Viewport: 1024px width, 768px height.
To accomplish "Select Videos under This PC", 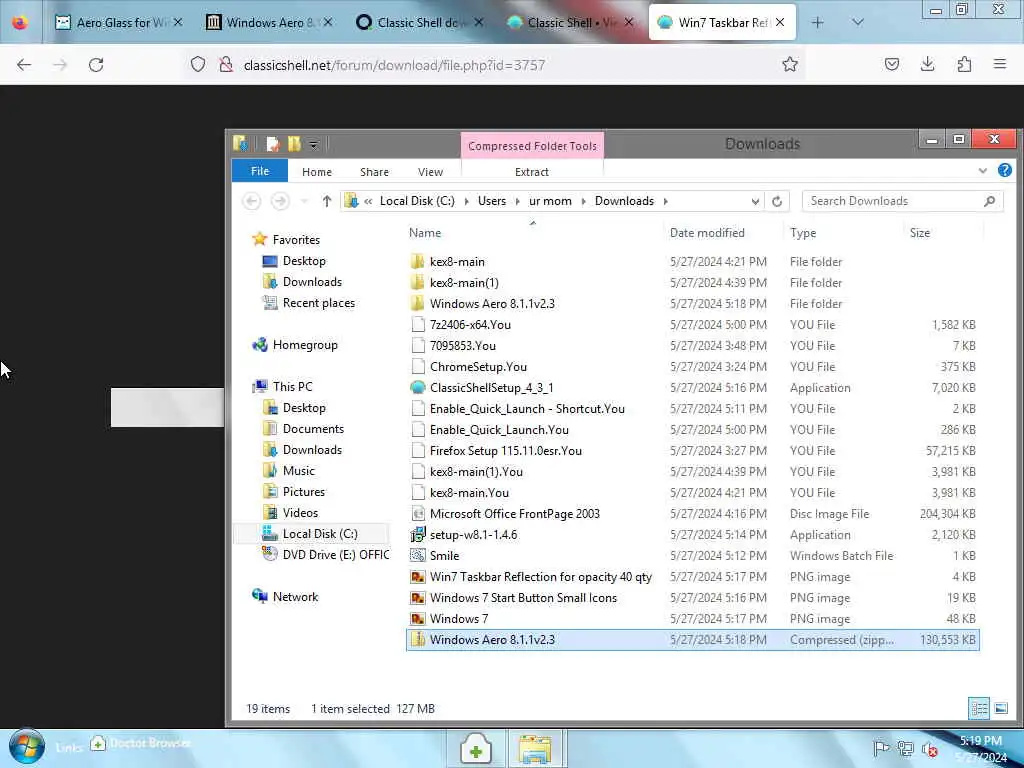I will [300, 513].
